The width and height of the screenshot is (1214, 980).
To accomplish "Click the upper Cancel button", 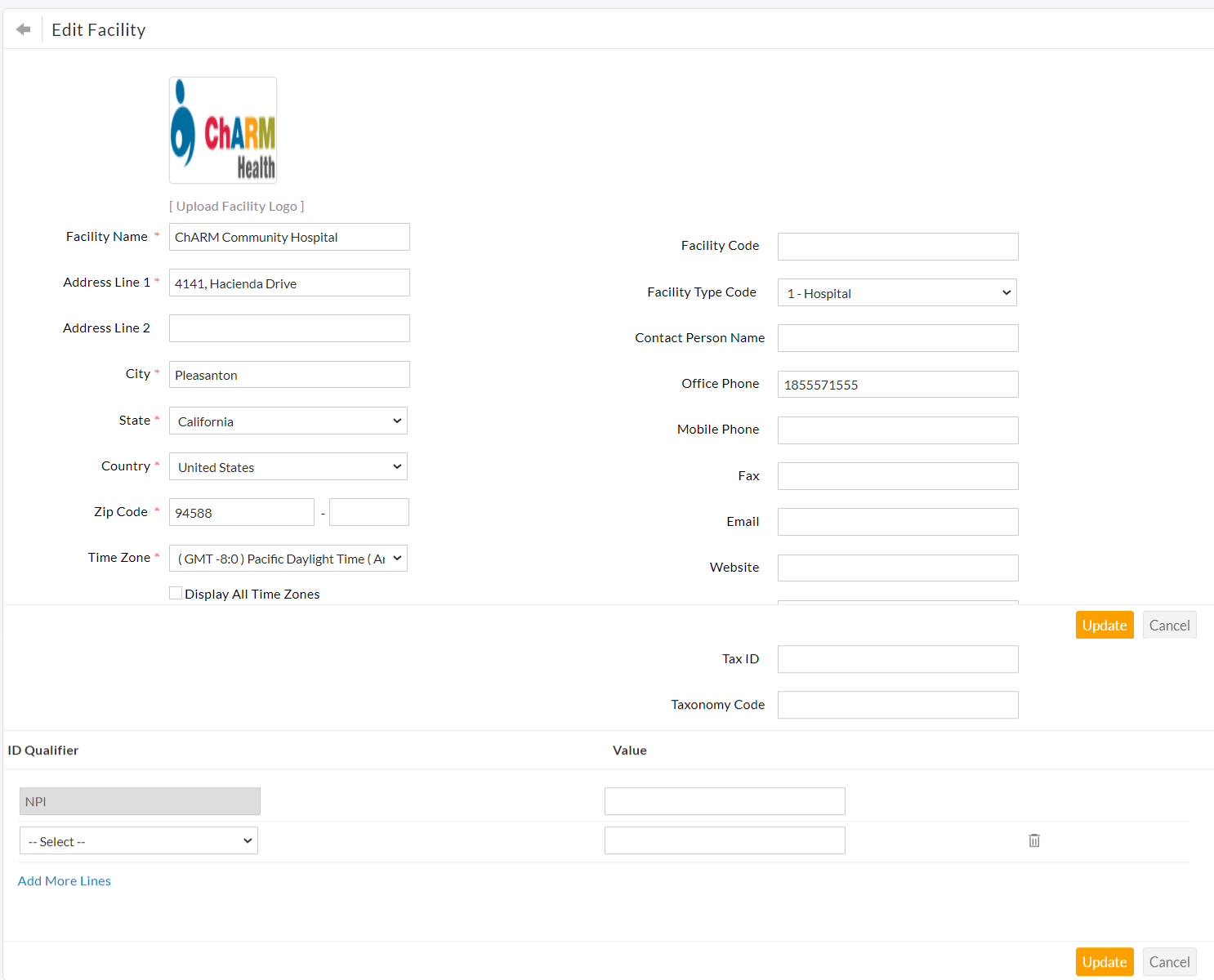I will 1169,626.
